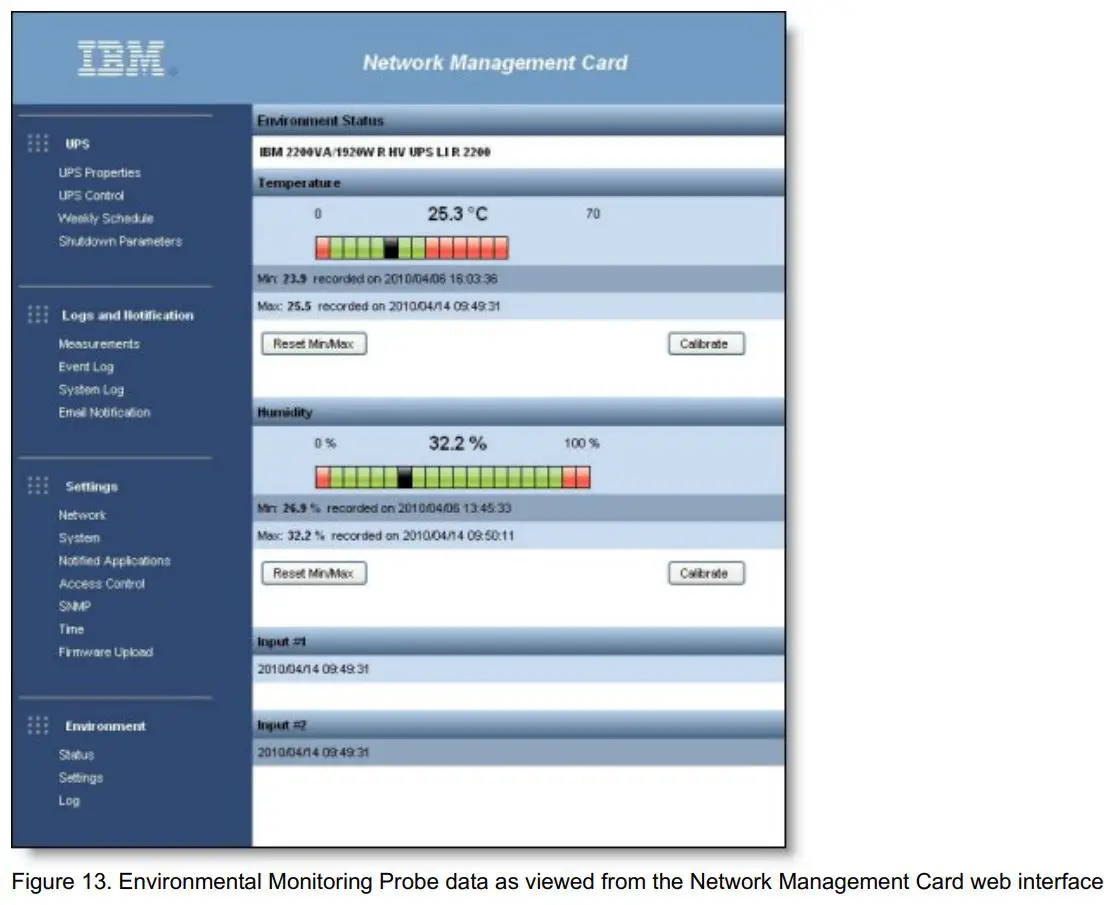Viewport: 1117px width, 905px height.
Task: Configure Email Notification
Action: [105, 412]
